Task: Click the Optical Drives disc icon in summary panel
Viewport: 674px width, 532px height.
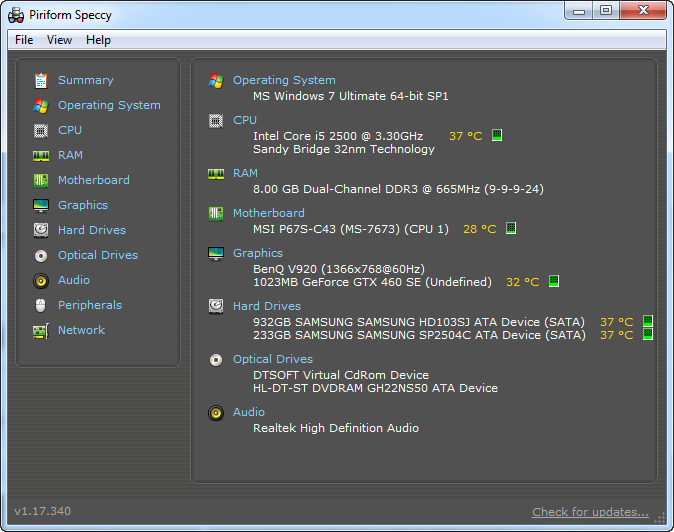Action: point(216,360)
